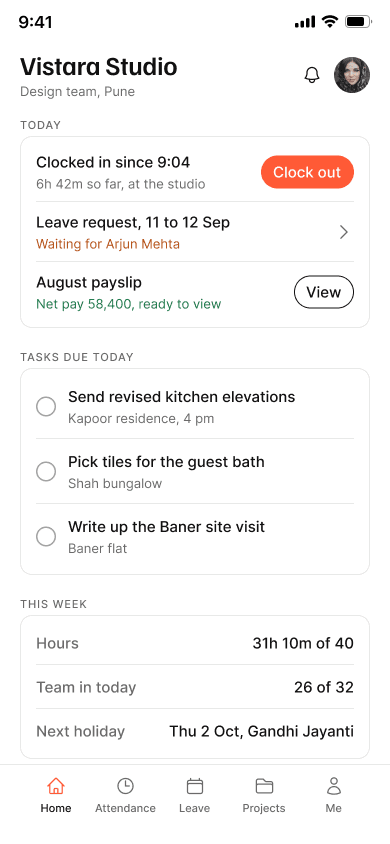View the August payslip
The height and width of the screenshot is (844, 390).
tap(324, 292)
